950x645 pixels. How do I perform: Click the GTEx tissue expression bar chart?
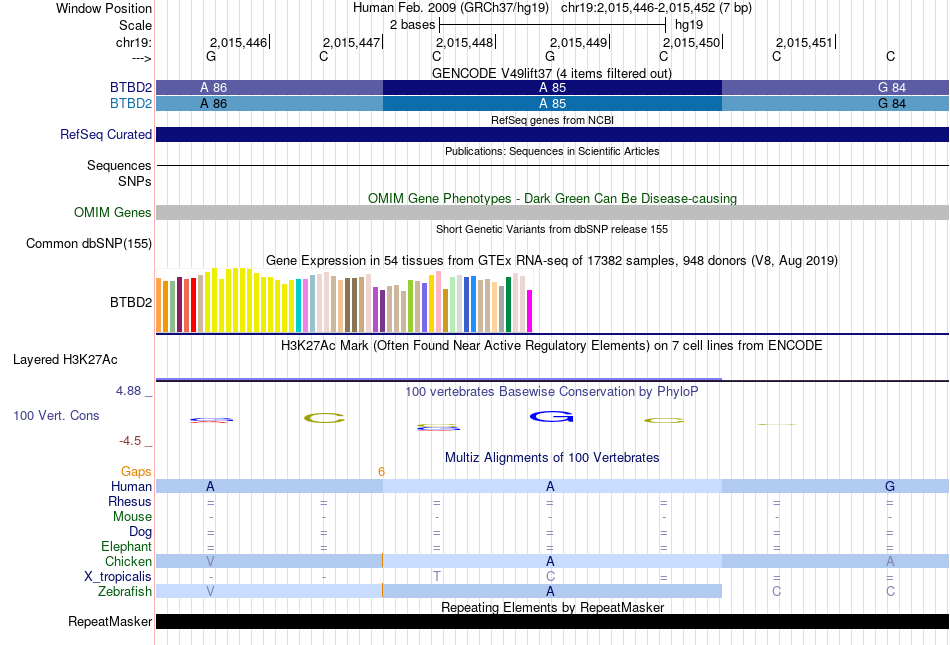pos(344,301)
